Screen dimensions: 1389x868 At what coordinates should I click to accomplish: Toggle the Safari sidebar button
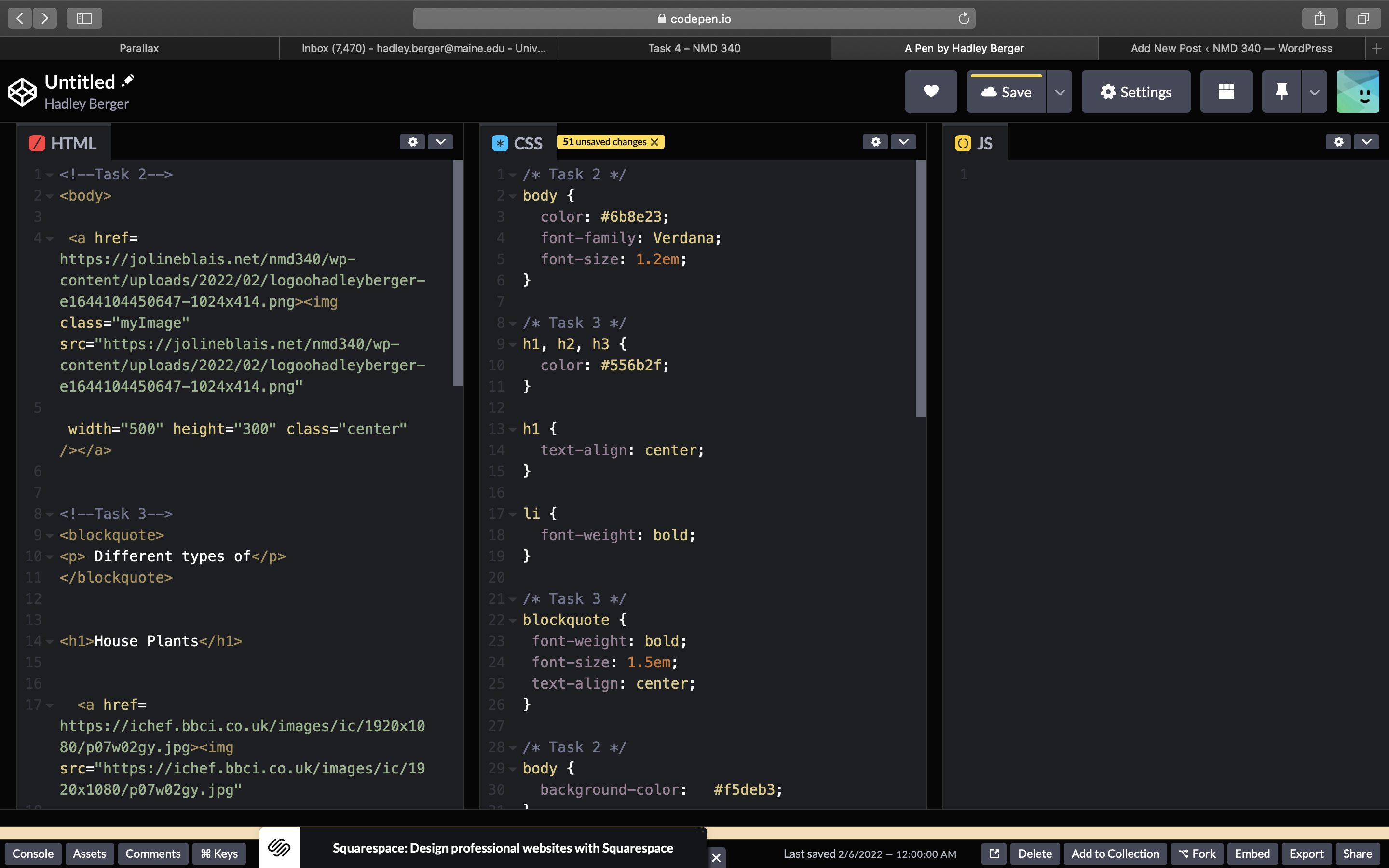(x=84, y=18)
